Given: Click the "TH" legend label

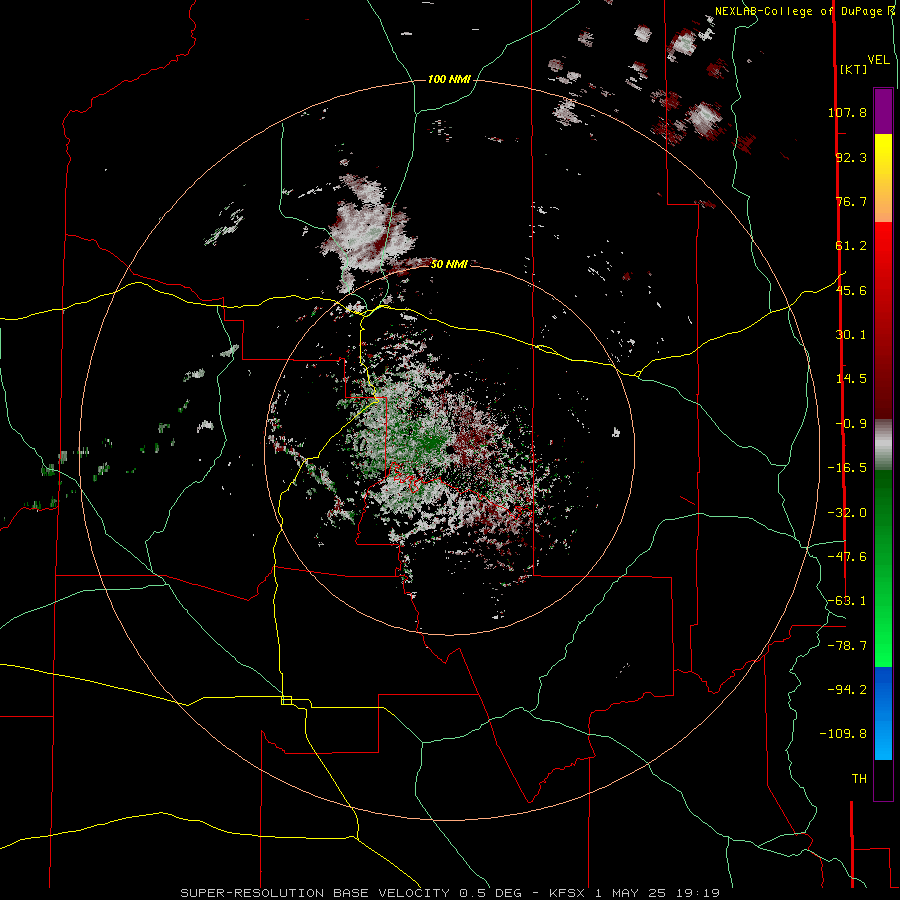Looking at the screenshot, I should pyautogui.click(x=859, y=779).
